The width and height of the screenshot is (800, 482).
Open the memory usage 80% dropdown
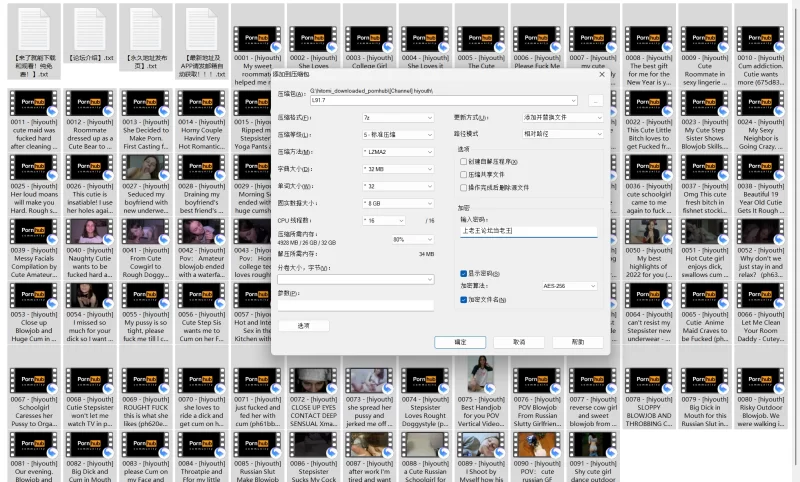(x=412, y=239)
